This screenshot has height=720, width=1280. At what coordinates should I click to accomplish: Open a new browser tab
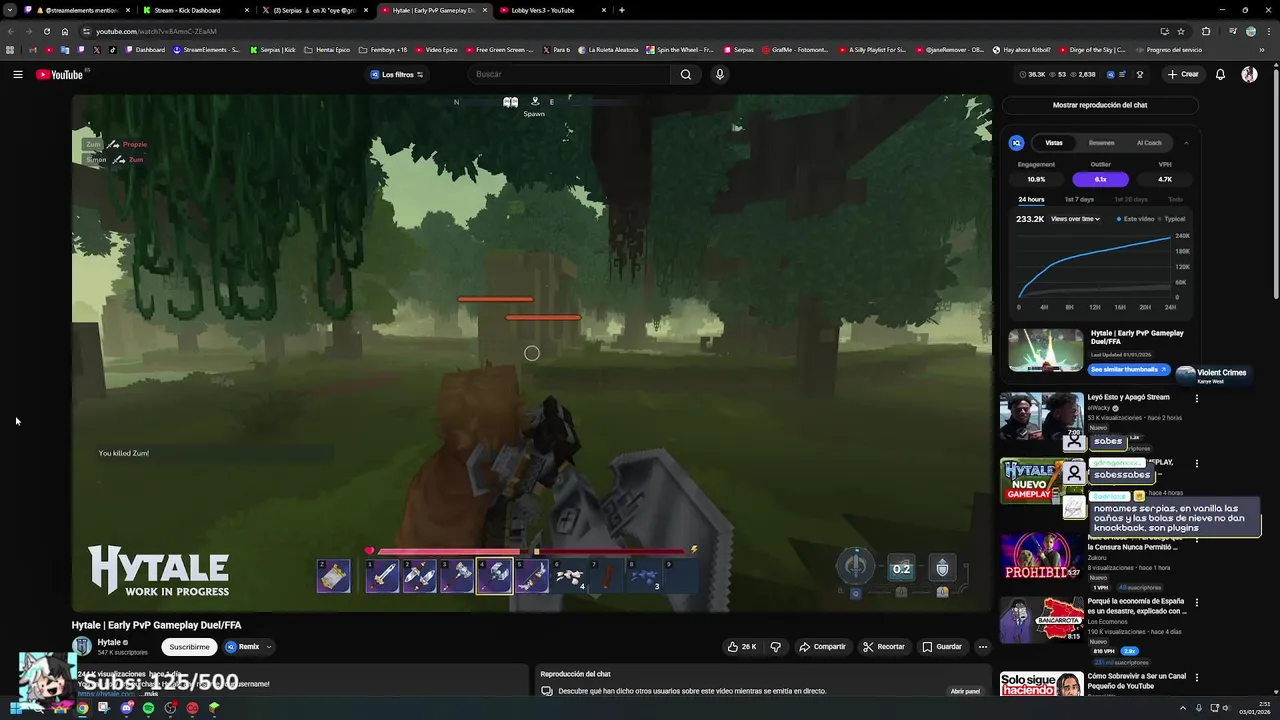tap(622, 10)
